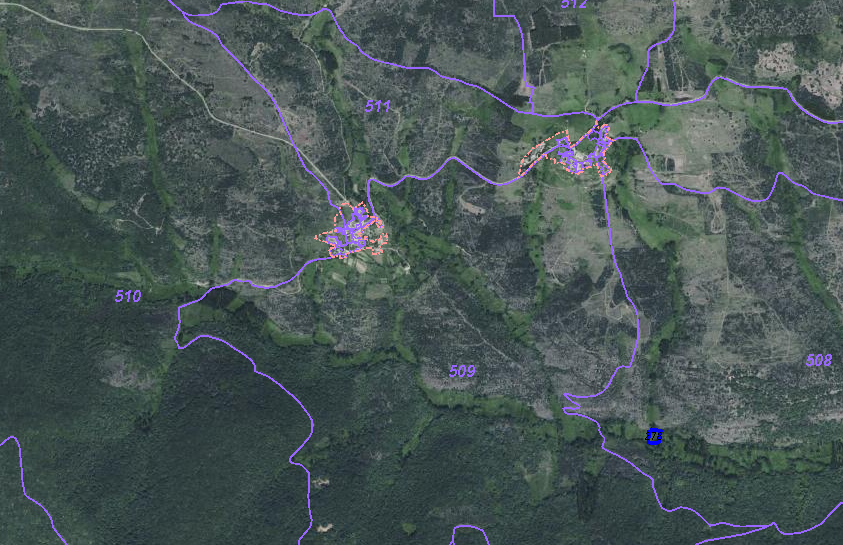The height and width of the screenshot is (545, 843).
Task: Click the zone label 510
Action: click(x=128, y=296)
